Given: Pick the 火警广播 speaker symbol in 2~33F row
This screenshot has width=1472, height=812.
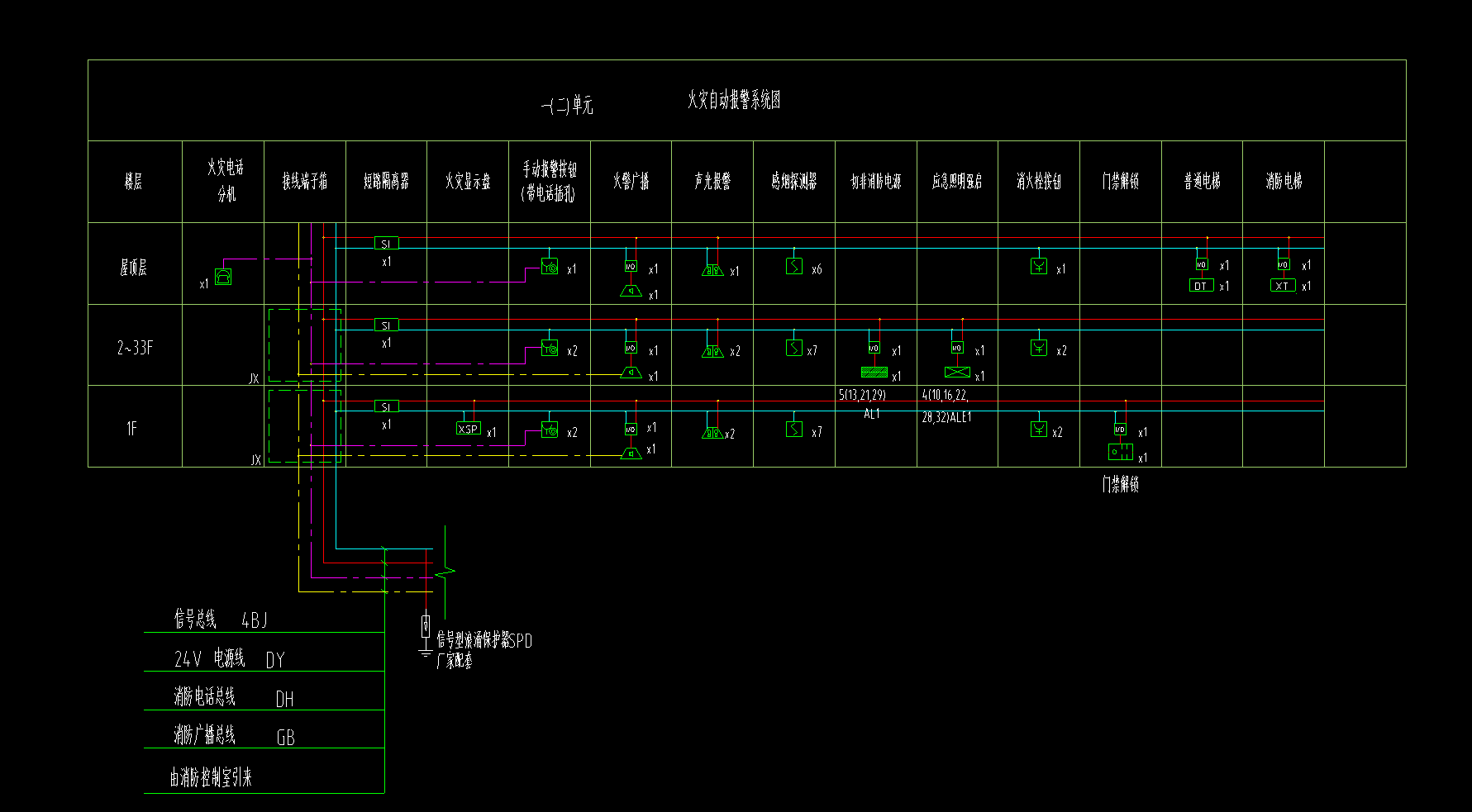Looking at the screenshot, I should [x=631, y=373].
